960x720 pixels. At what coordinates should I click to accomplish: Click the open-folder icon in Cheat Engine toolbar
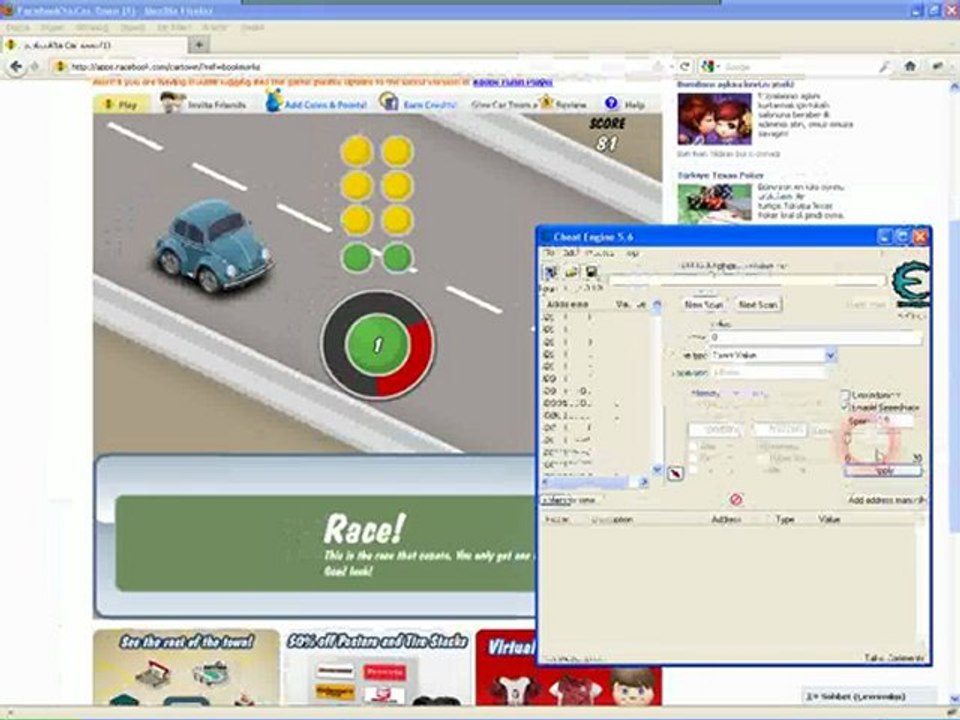(x=571, y=272)
